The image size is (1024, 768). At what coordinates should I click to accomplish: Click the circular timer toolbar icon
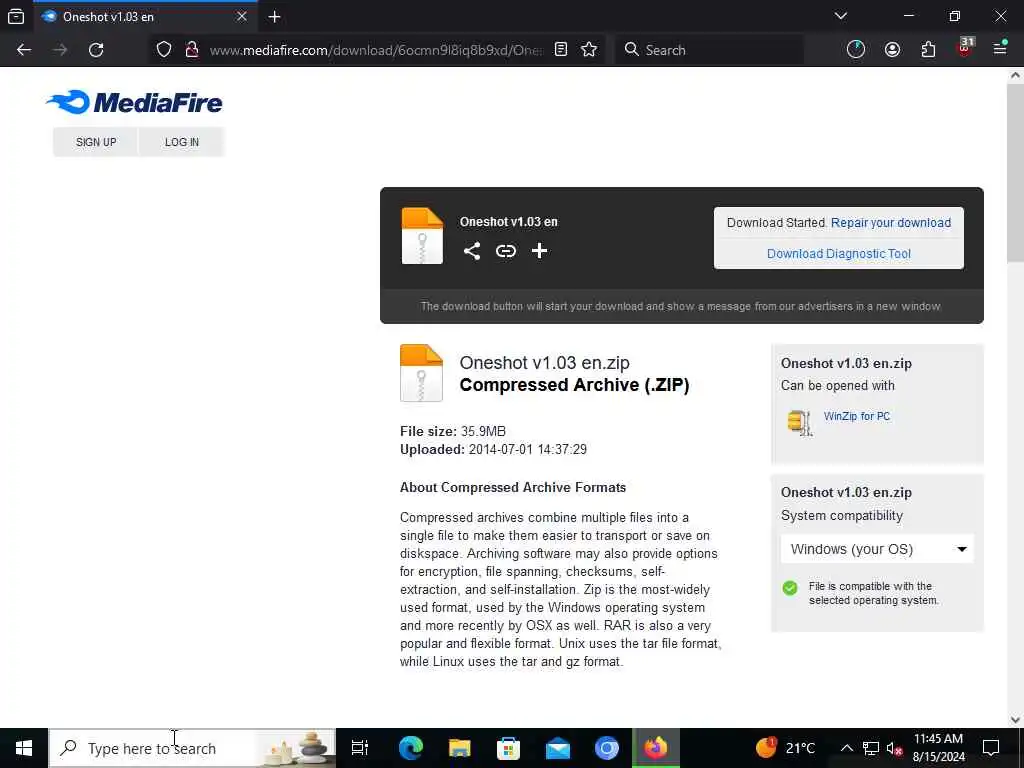856,50
